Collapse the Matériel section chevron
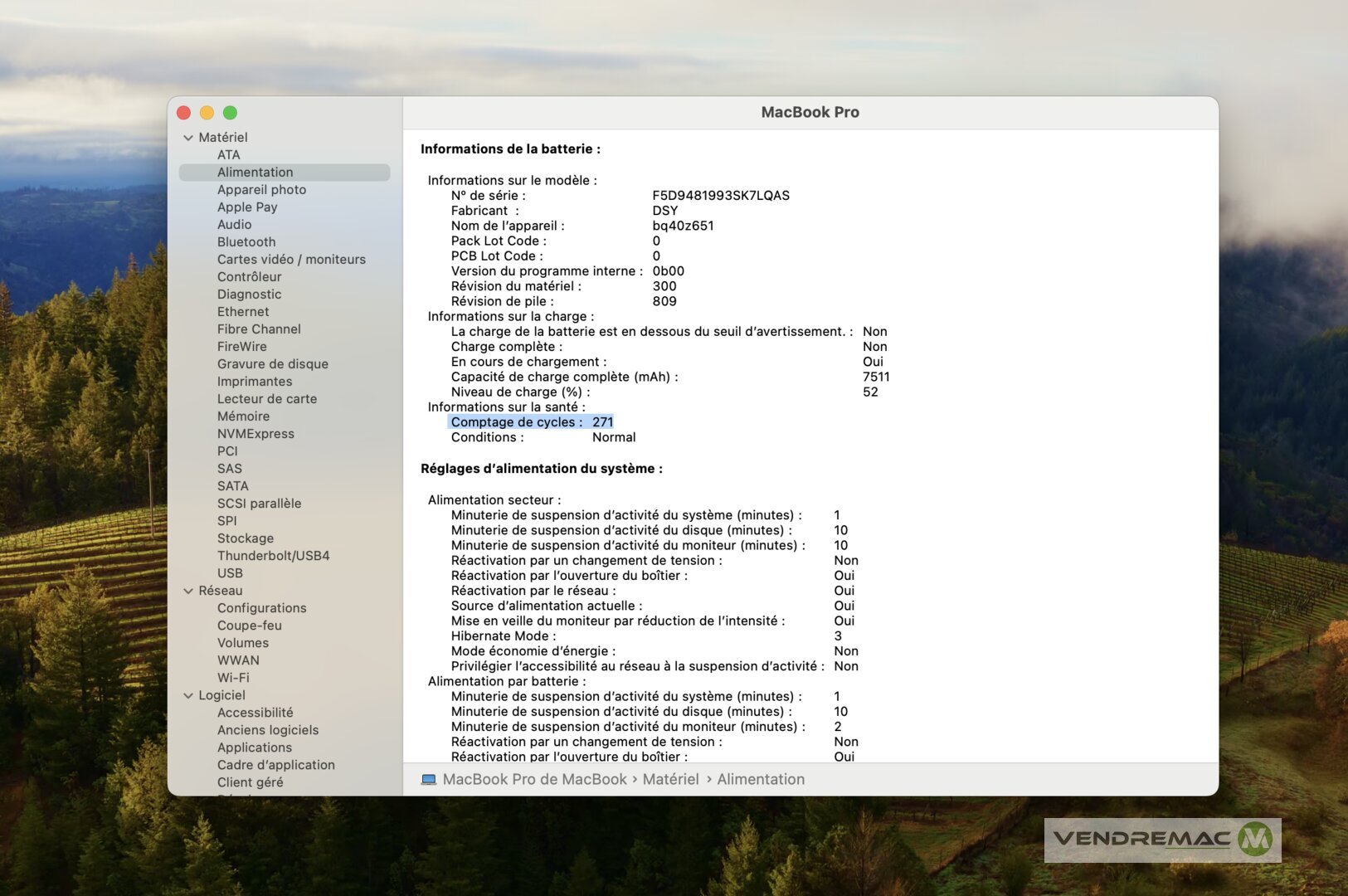 [x=188, y=138]
